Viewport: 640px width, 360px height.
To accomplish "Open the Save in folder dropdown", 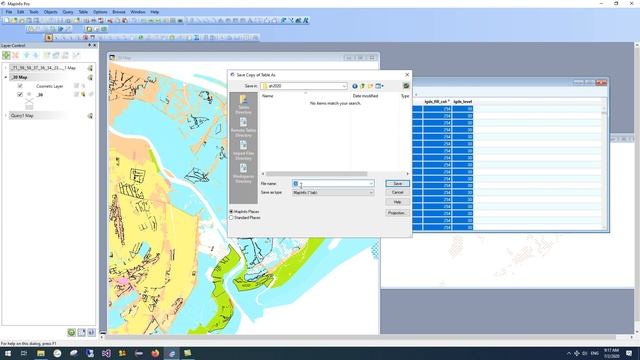I will click(344, 86).
